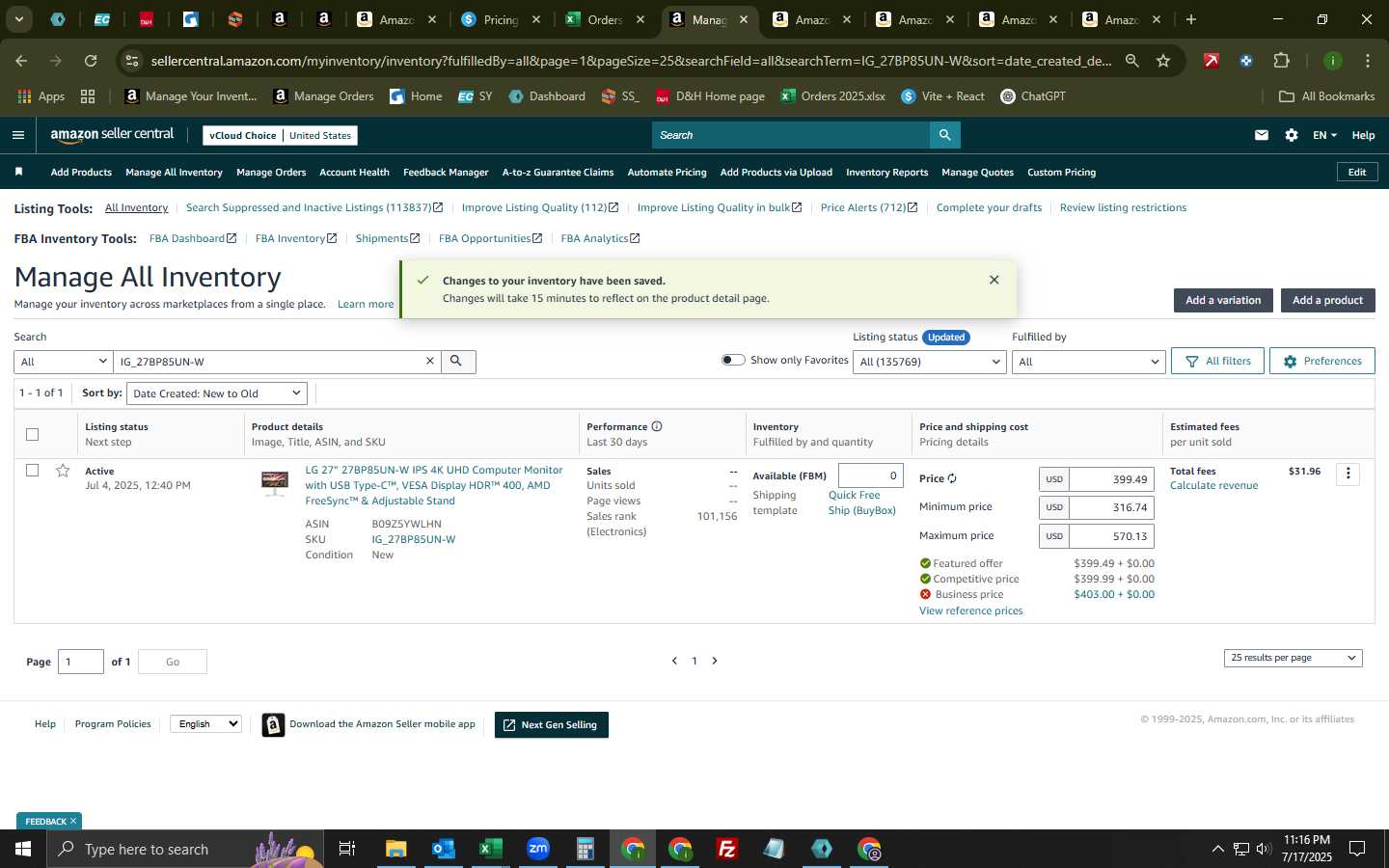Screen dimensions: 1389x868
Task: Clear the inventory search term
Action: point(430,361)
